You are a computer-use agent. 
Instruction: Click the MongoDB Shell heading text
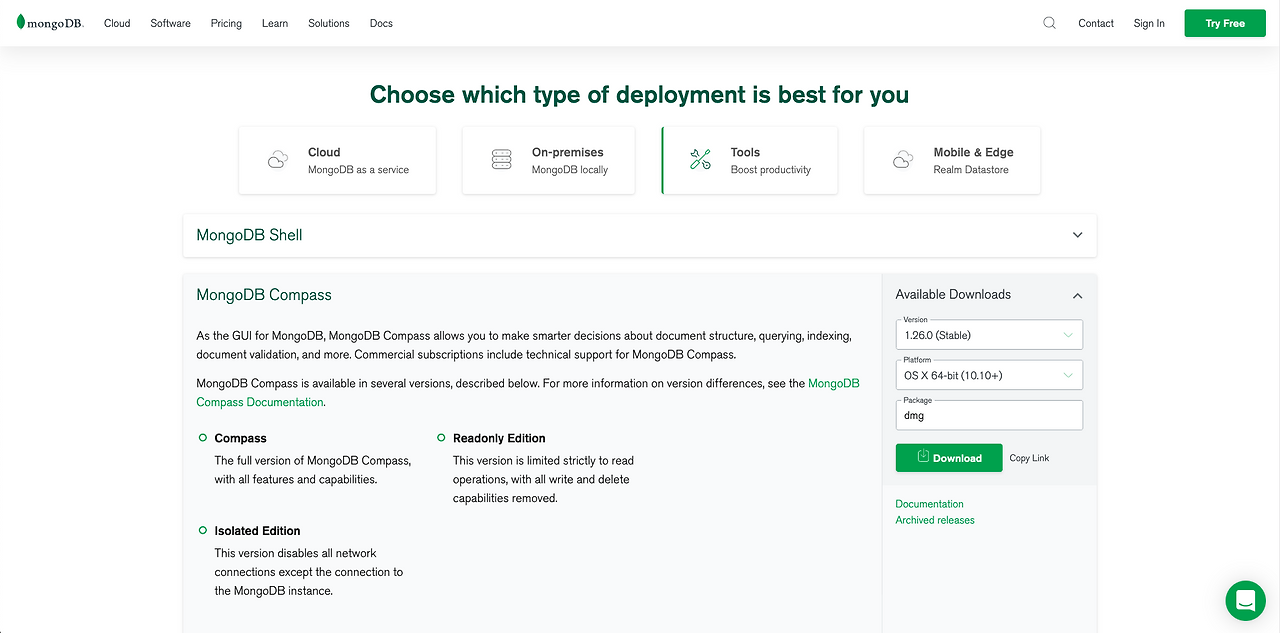249,235
